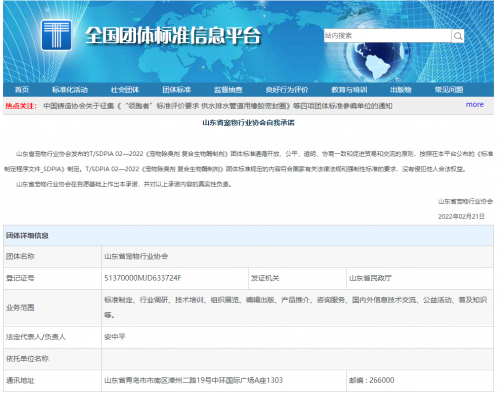The width and height of the screenshot is (500, 394).
Task: Open the 出版物 menu item
Action: pos(401,90)
